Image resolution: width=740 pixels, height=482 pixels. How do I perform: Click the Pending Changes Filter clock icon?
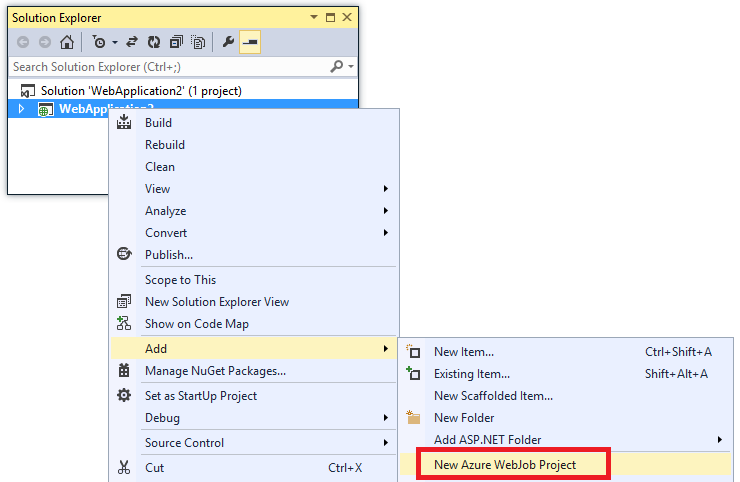coord(99,42)
